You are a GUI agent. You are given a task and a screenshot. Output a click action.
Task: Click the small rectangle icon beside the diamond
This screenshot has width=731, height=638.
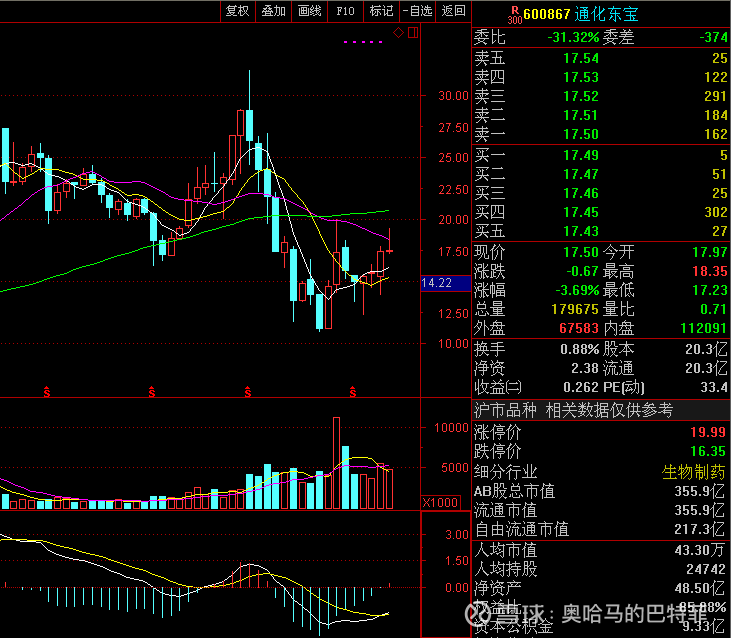point(412,33)
